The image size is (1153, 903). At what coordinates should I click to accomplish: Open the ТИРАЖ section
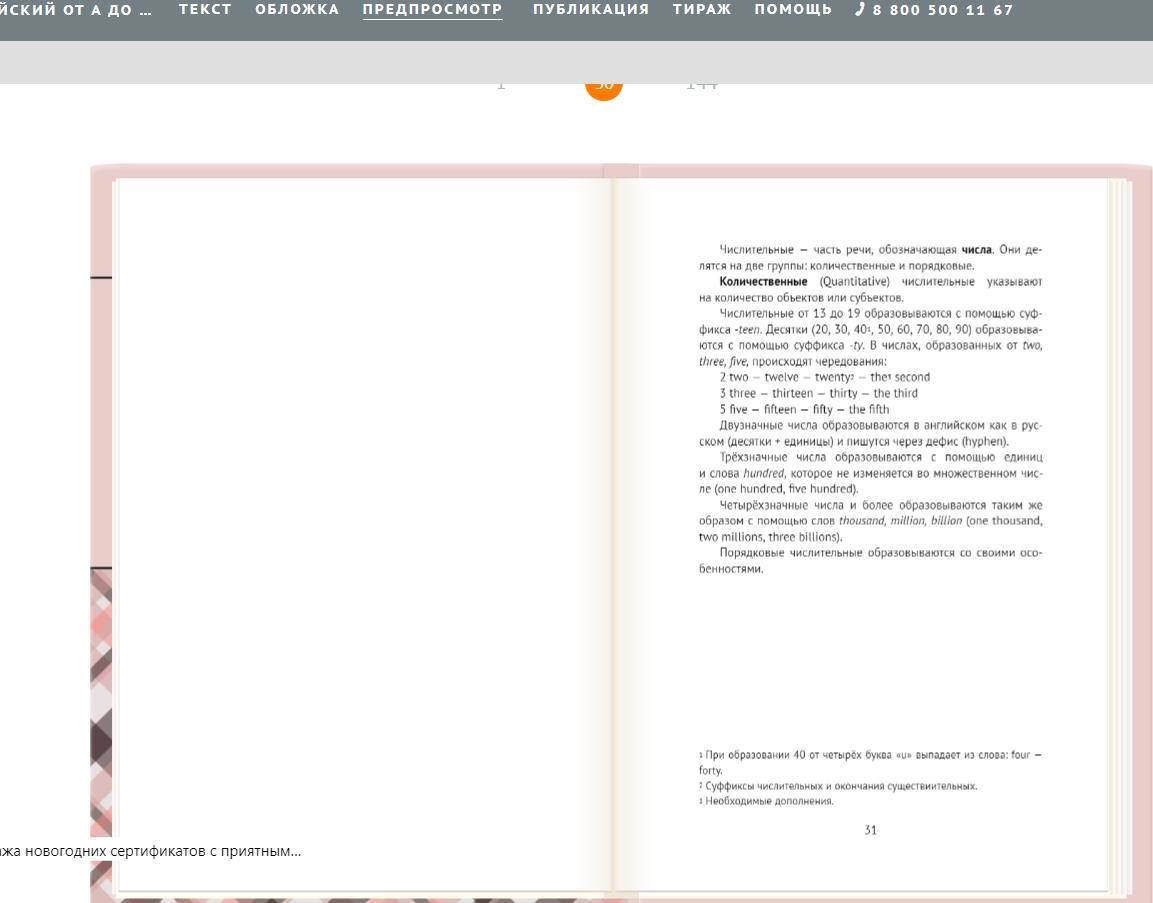pyautogui.click(x=702, y=10)
